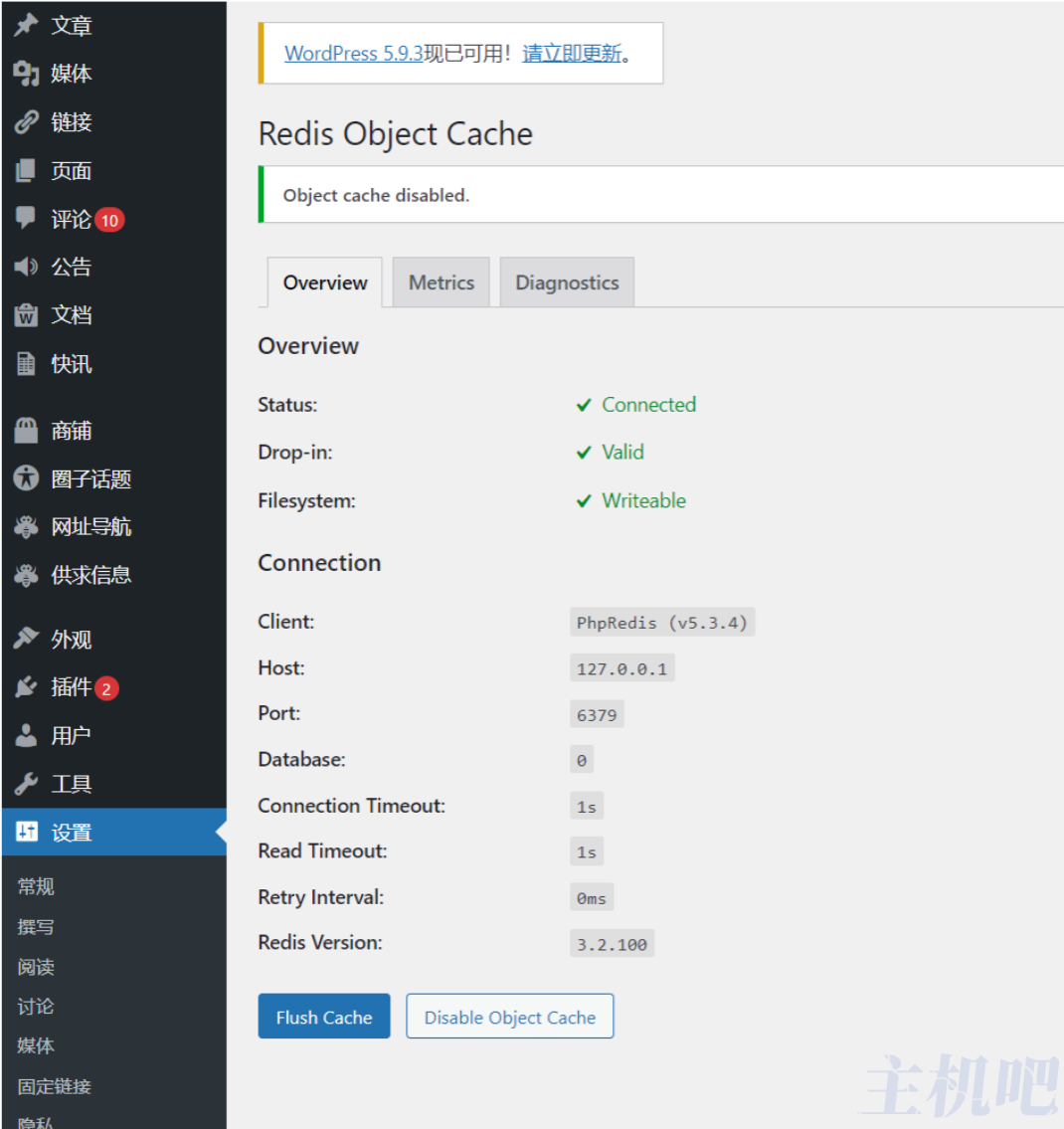Click the 0ms retry interval value

click(x=592, y=897)
